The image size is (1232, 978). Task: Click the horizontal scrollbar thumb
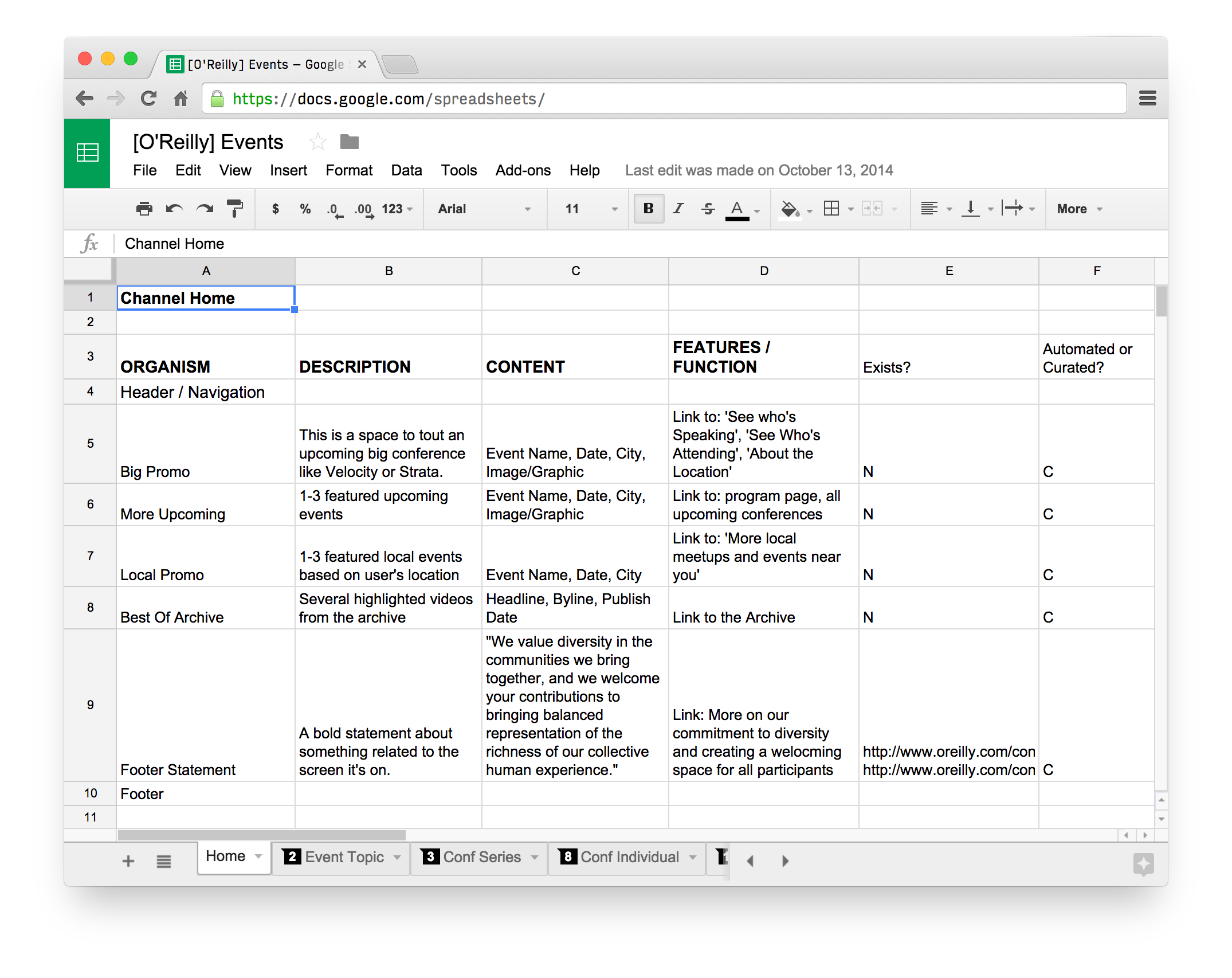(x=262, y=835)
